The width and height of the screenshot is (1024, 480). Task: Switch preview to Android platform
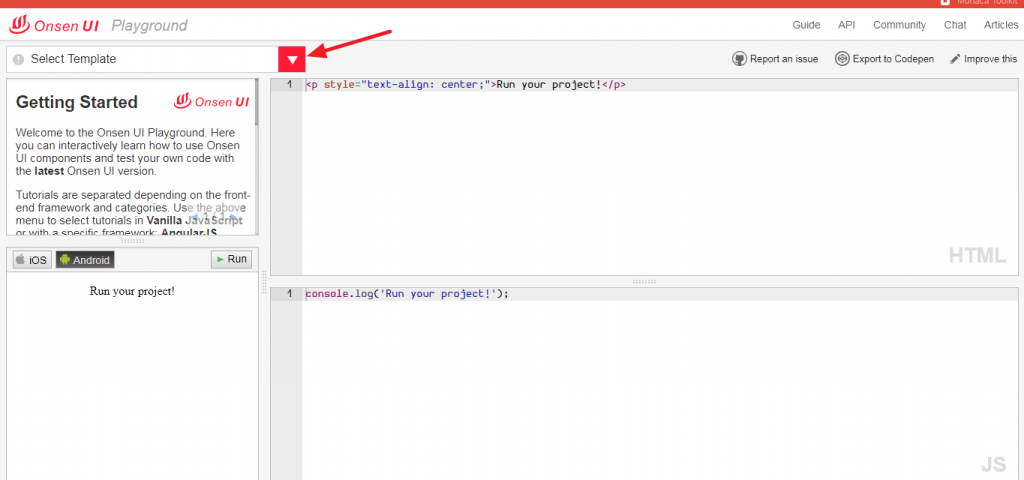pos(85,260)
